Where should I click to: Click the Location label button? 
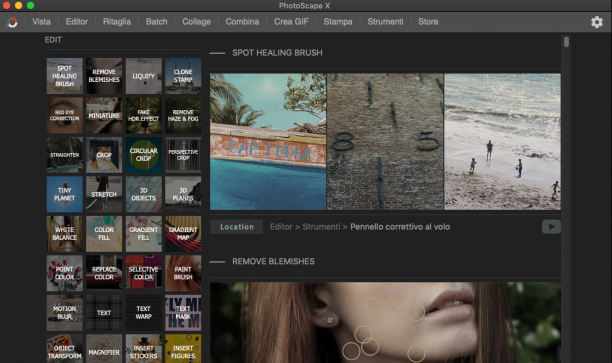pyautogui.click(x=237, y=227)
